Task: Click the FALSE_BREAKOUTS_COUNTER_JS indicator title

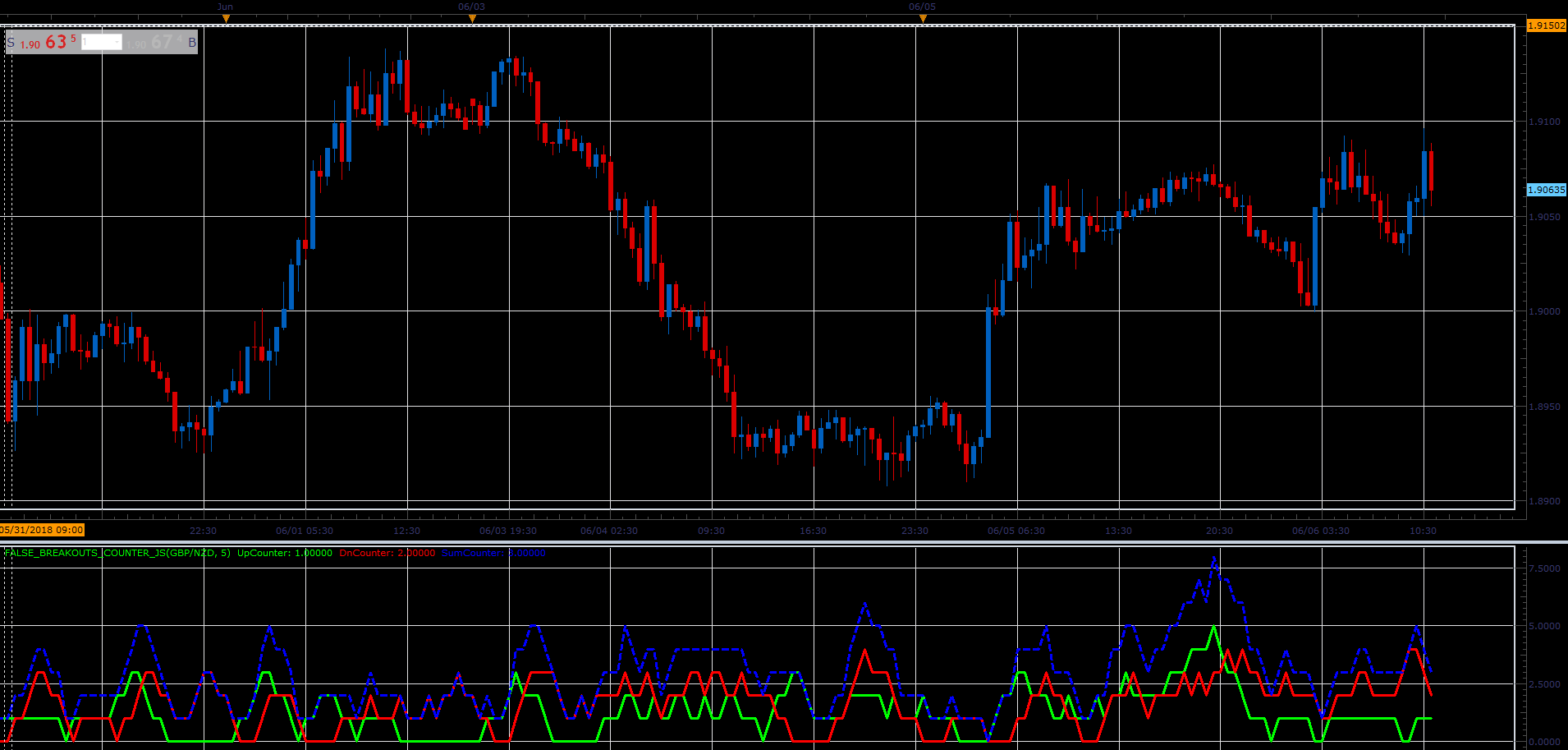Action: click(117, 553)
